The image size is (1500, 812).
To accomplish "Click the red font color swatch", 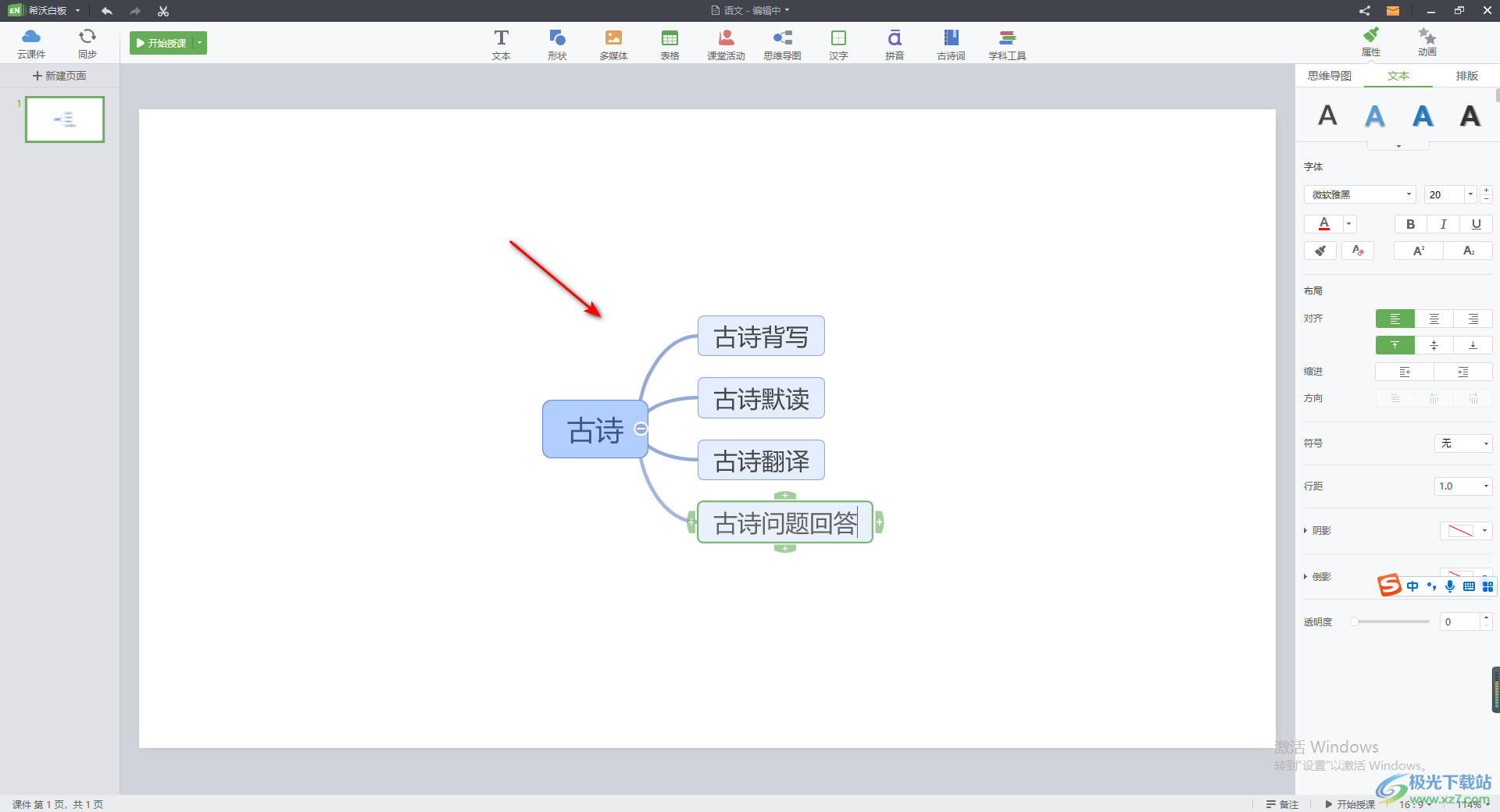I will click(x=1324, y=224).
